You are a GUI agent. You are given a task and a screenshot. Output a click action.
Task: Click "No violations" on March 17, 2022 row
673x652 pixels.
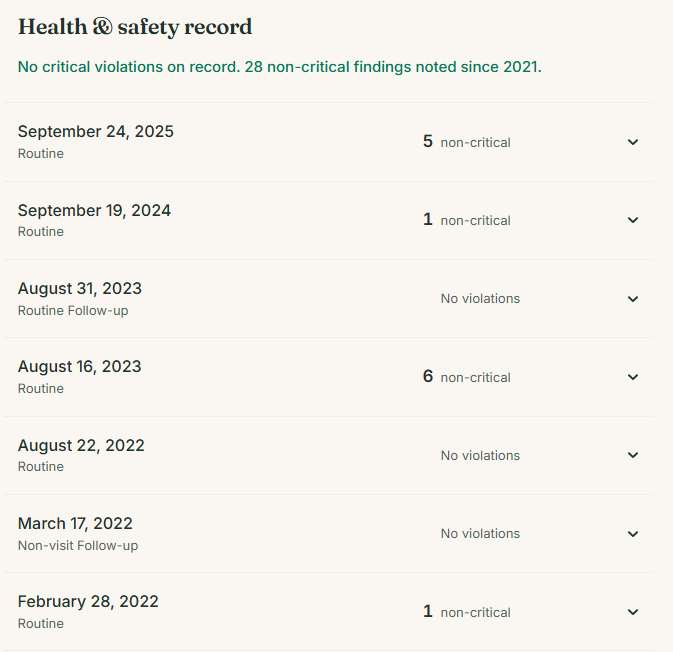(x=480, y=534)
